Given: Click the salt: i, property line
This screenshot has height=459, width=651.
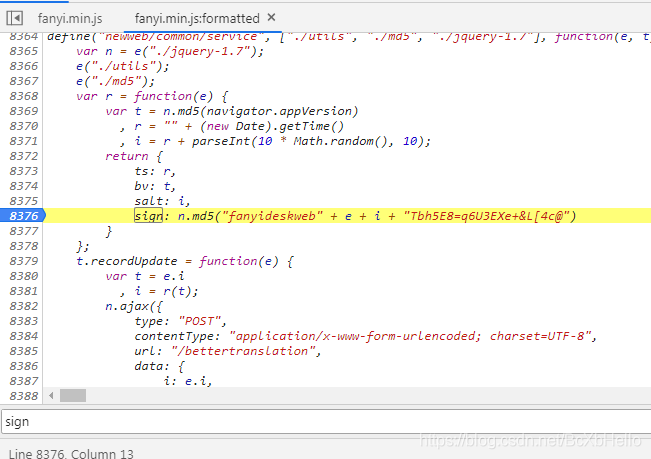Looking at the screenshot, I should (162, 201).
